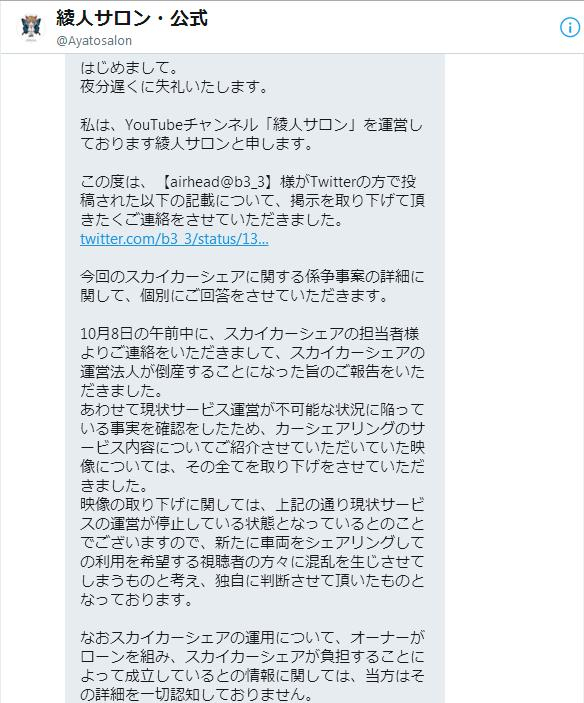Click the line starting 今回のスカイカーシェア
Viewport: 584px width, 703px height.
pos(252,277)
